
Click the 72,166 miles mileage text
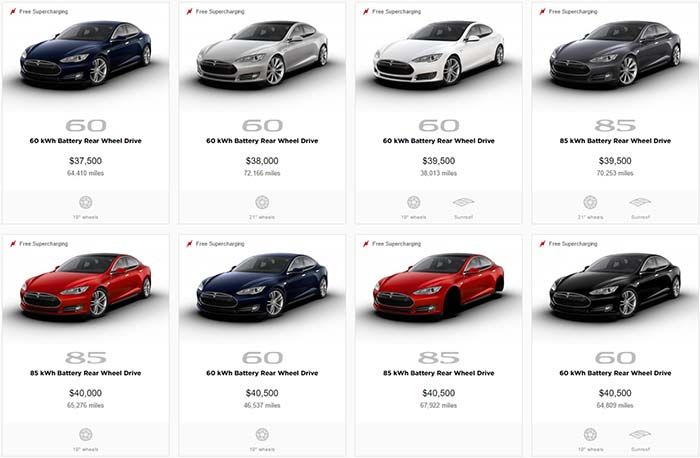pos(262,173)
